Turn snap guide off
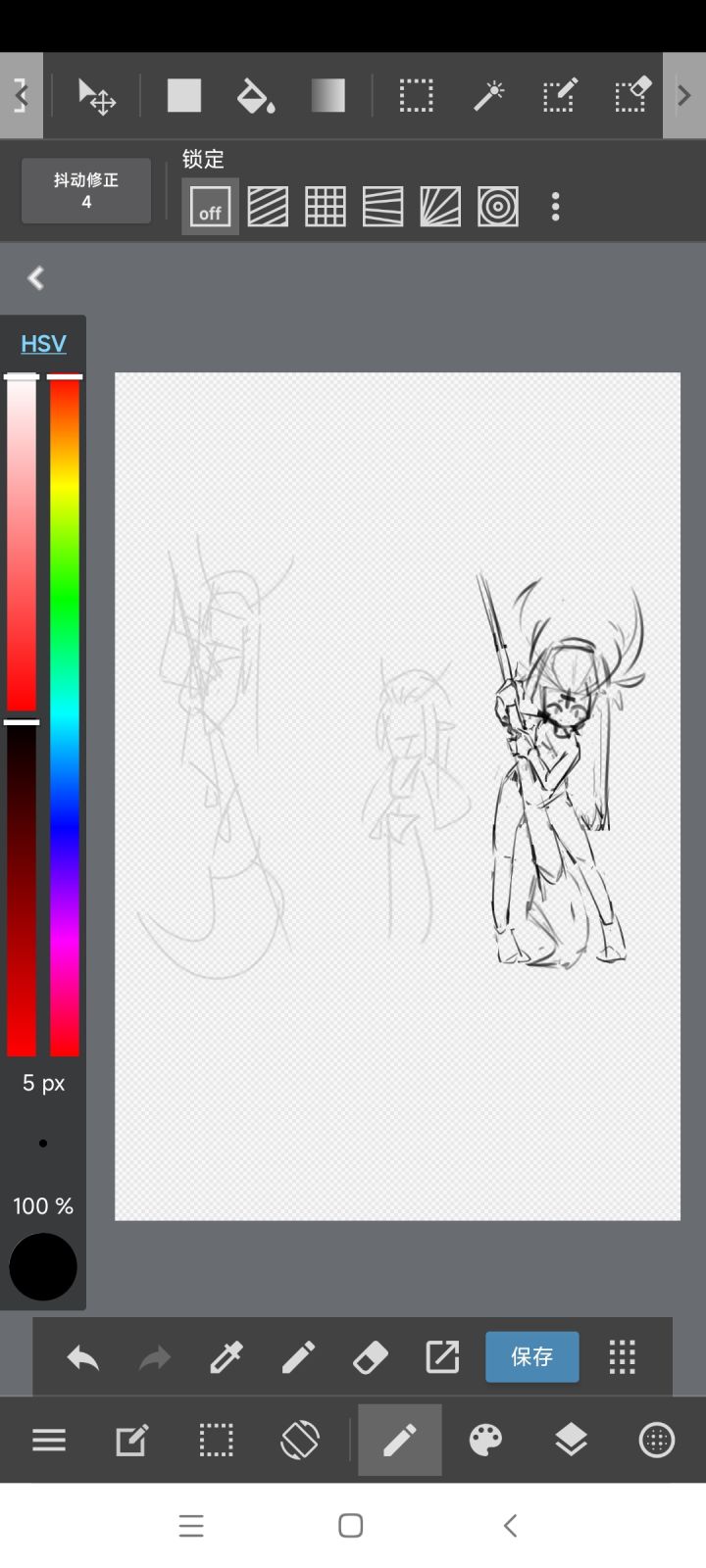The image size is (706, 1568). [210, 207]
